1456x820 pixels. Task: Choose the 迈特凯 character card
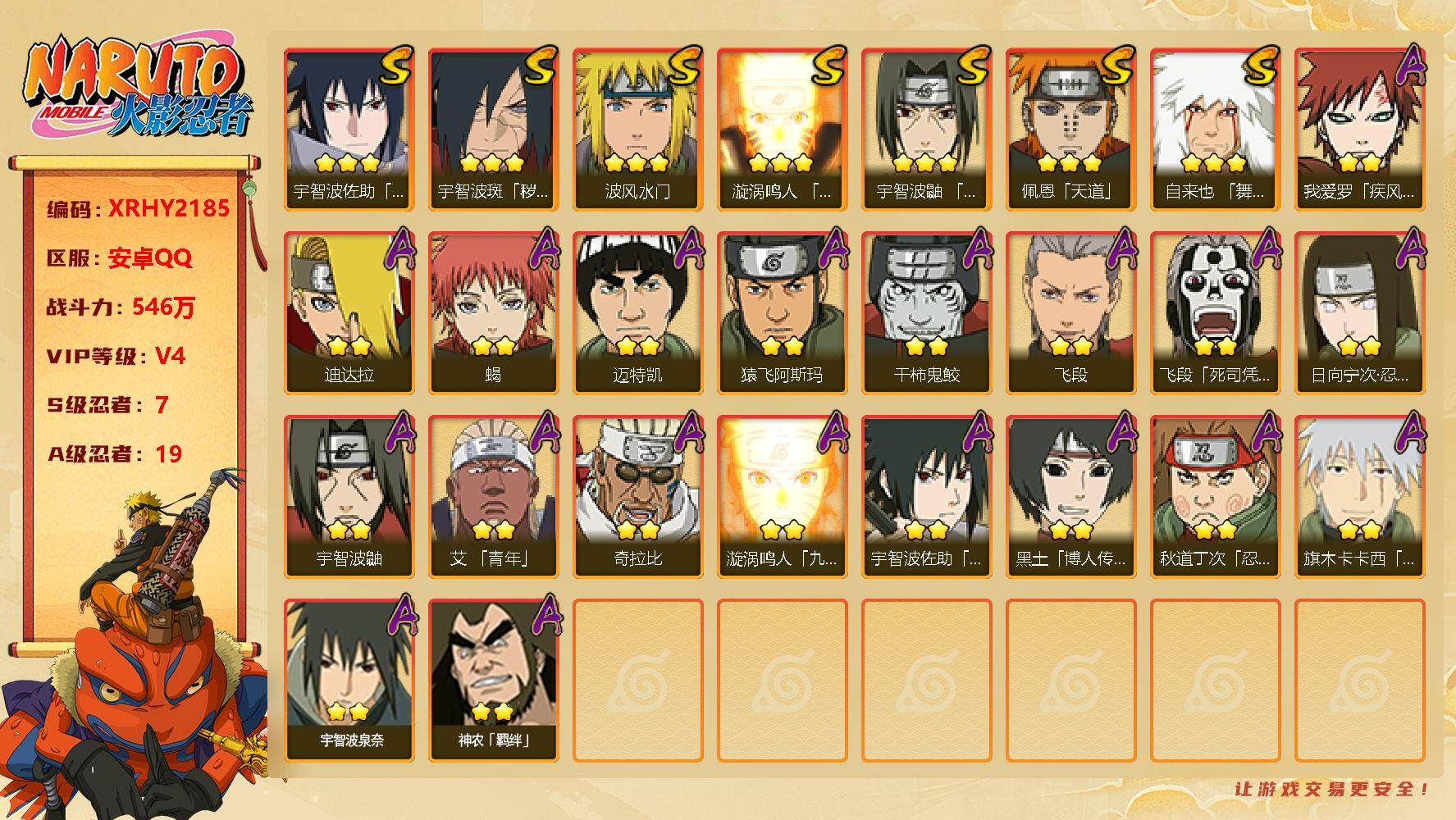click(x=637, y=313)
